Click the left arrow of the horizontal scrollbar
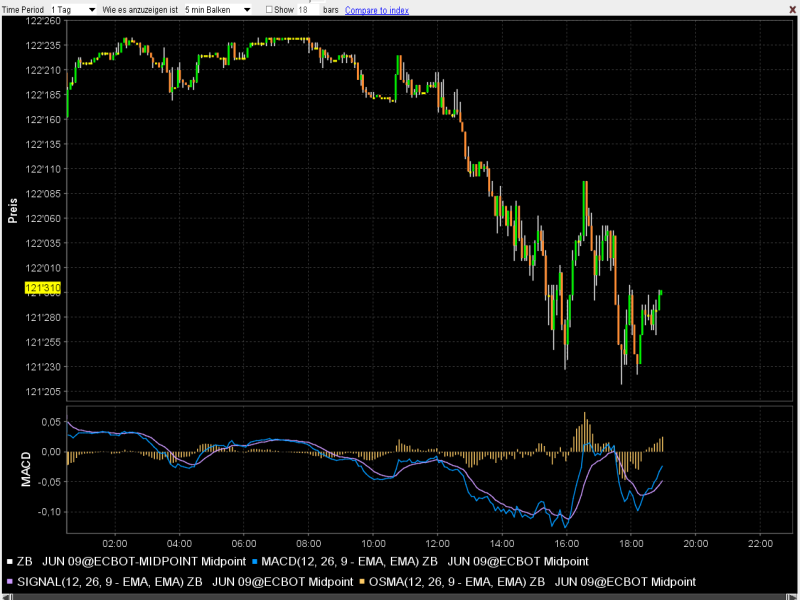 [x=5, y=597]
